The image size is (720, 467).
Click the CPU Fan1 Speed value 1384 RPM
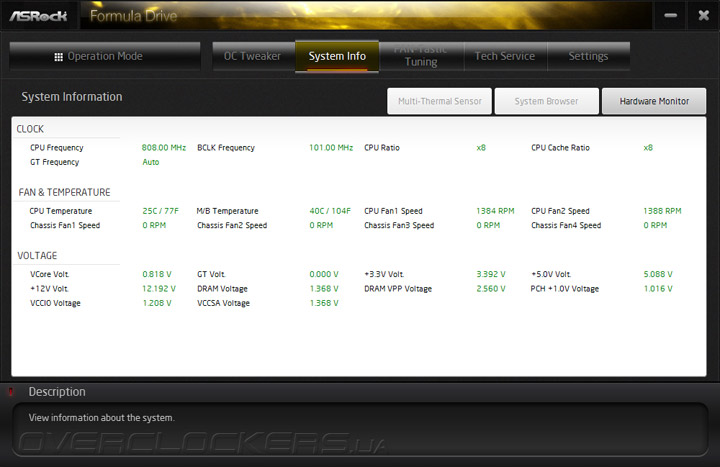pos(495,211)
